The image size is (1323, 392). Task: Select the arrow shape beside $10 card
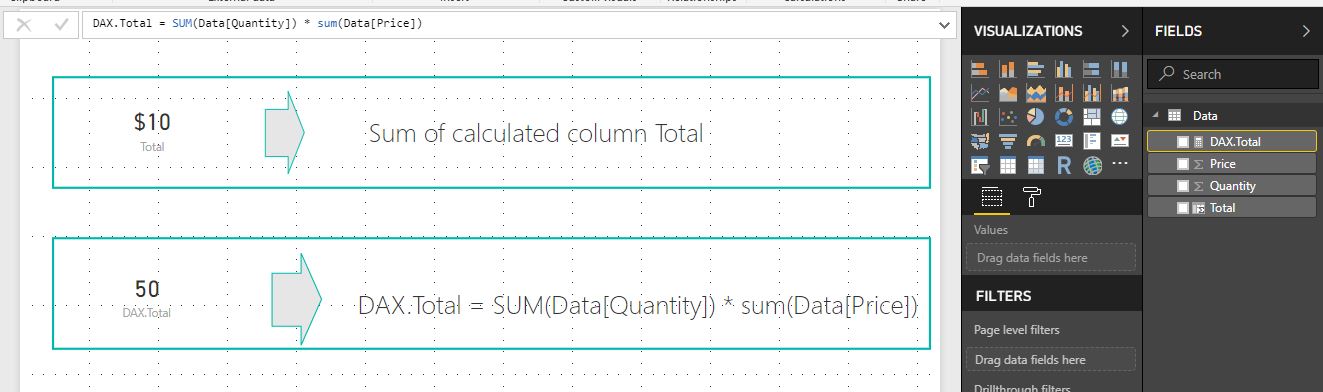(x=284, y=132)
